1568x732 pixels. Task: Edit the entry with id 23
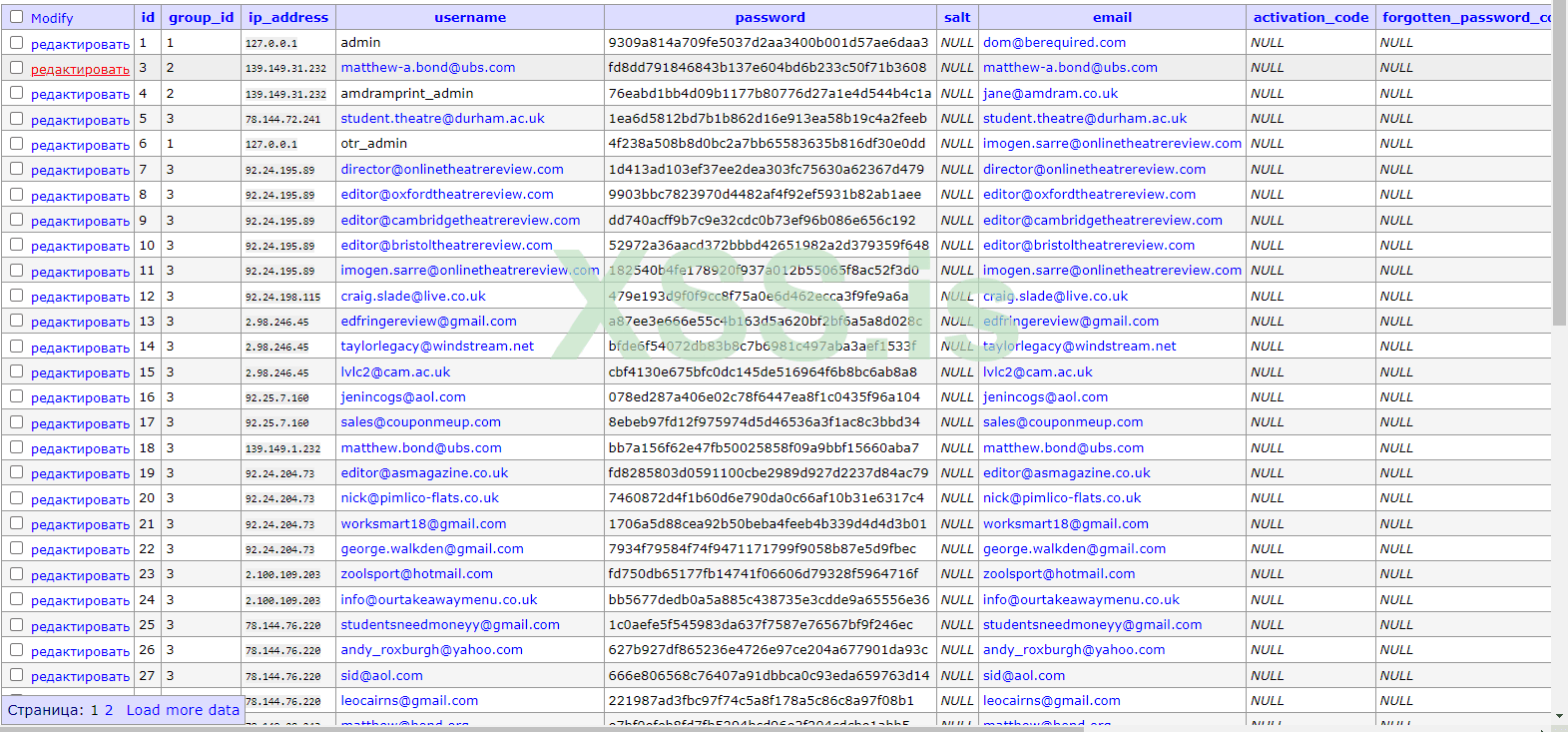80,575
